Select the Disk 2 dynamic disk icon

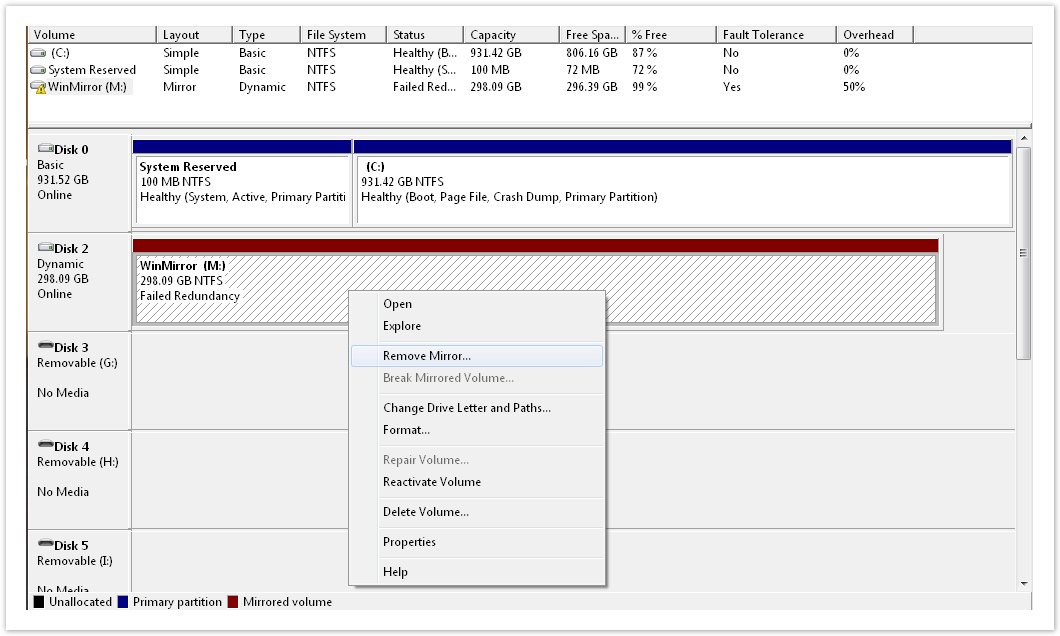(x=45, y=248)
